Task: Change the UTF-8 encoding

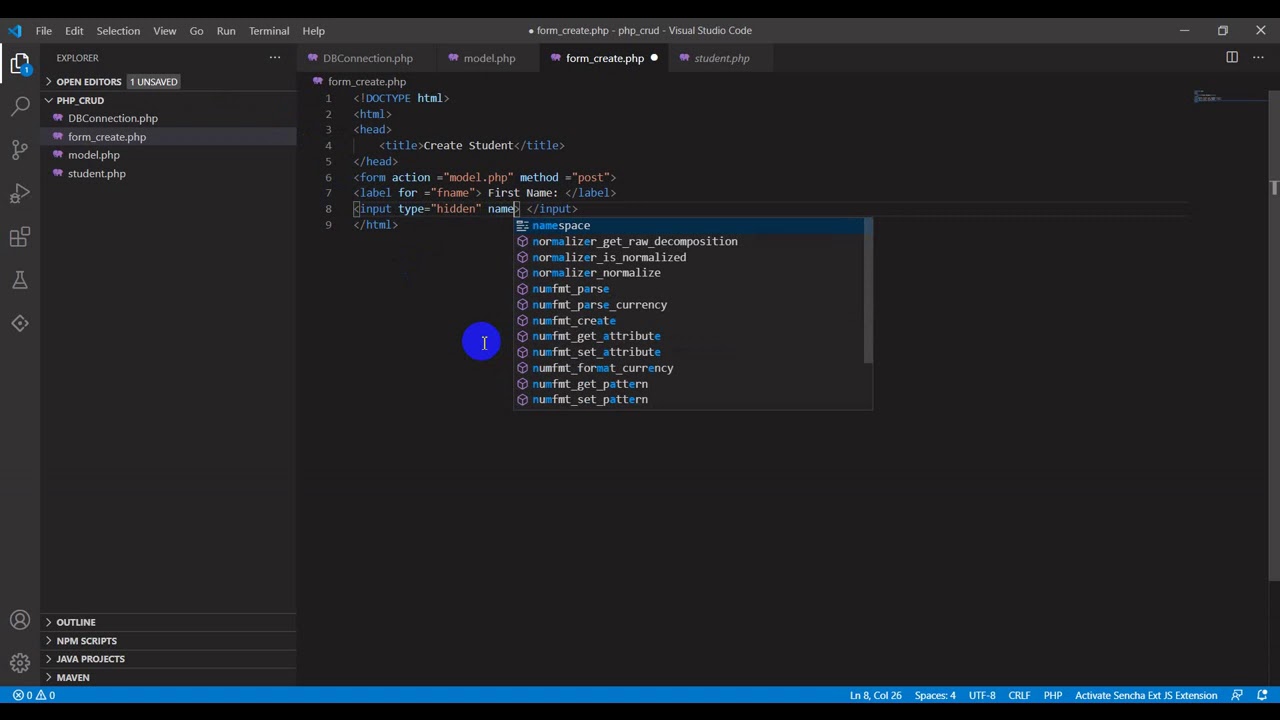Action: point(982,695)
